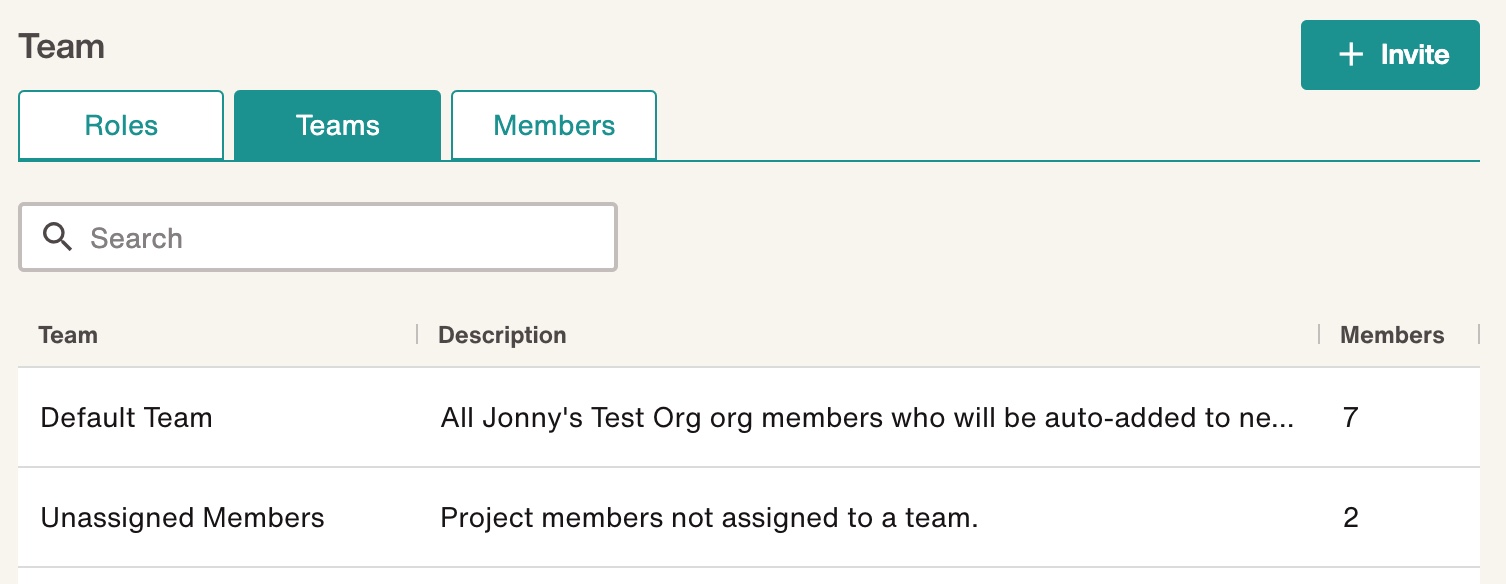Switch to the Roles tab

tap(120, 125)
